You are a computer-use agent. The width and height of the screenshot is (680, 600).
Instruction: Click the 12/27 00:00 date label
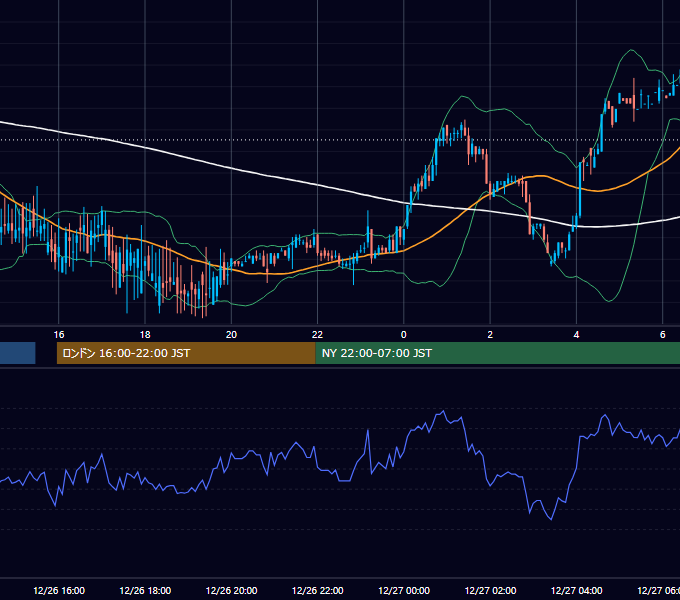pyautogui.click(x=404, y=590)
